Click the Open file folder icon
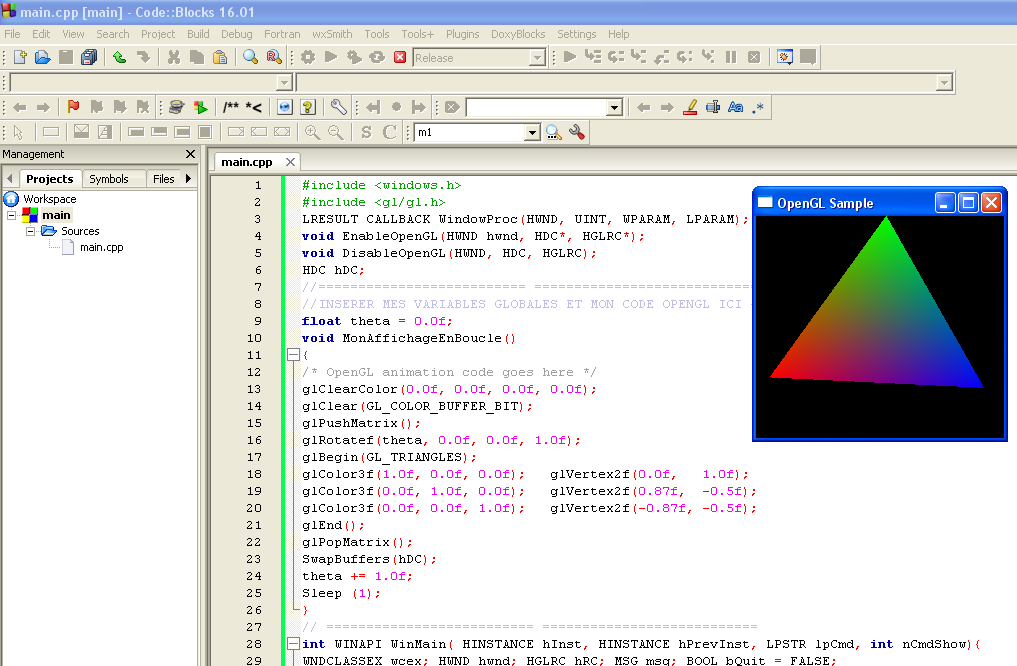This screenshot has width=1017, height=666. tap(43, 57)
